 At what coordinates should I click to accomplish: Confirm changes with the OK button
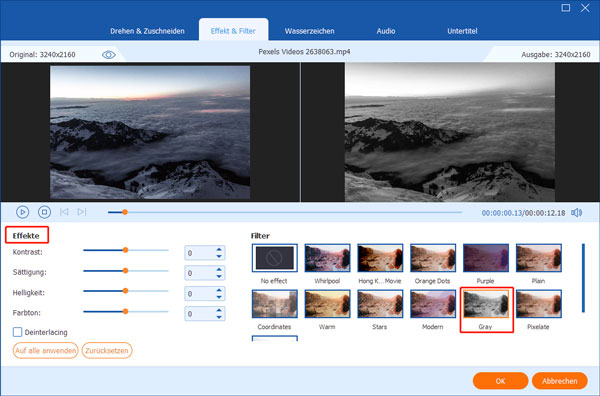(x=500, y=381)
